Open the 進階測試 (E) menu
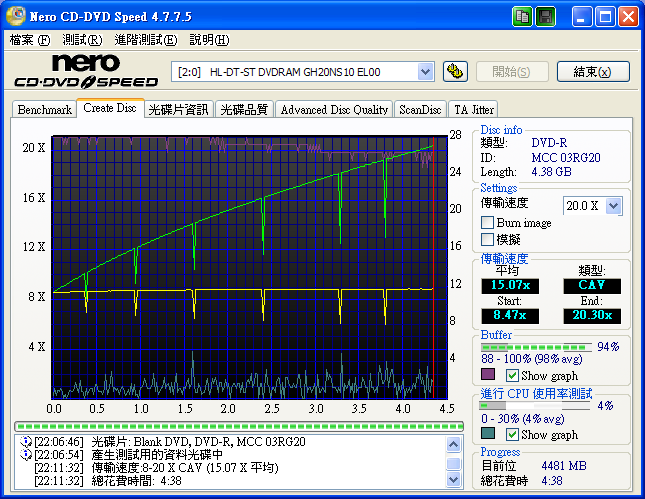Viewport: 645px width, 499px height. (x=145, y=40)
